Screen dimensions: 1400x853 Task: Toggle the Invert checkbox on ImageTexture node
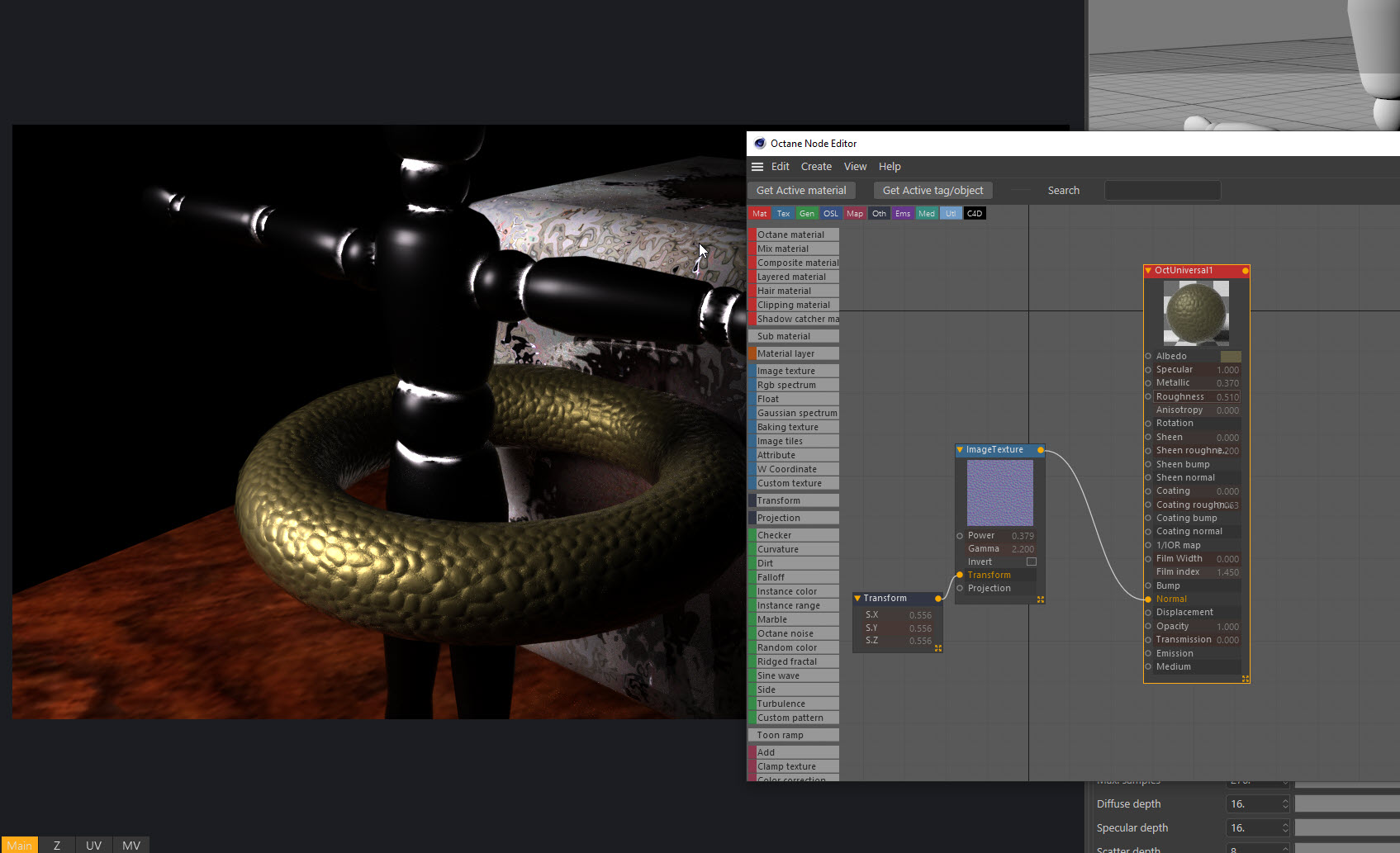coord(1031,562)
